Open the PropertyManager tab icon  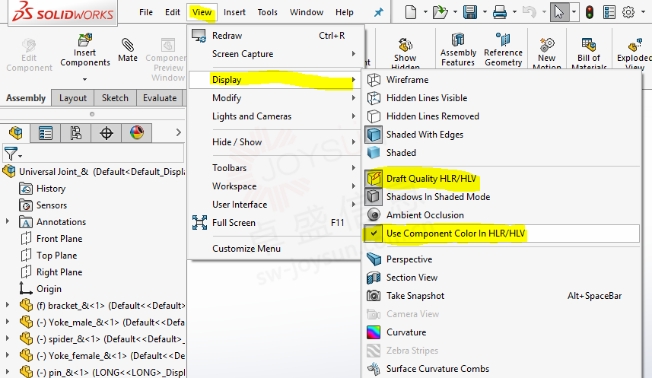[x=45, y=133]
